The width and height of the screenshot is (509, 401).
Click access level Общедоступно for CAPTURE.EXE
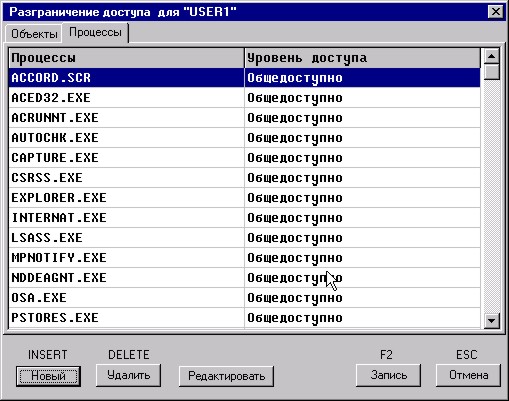coord(362,158)
